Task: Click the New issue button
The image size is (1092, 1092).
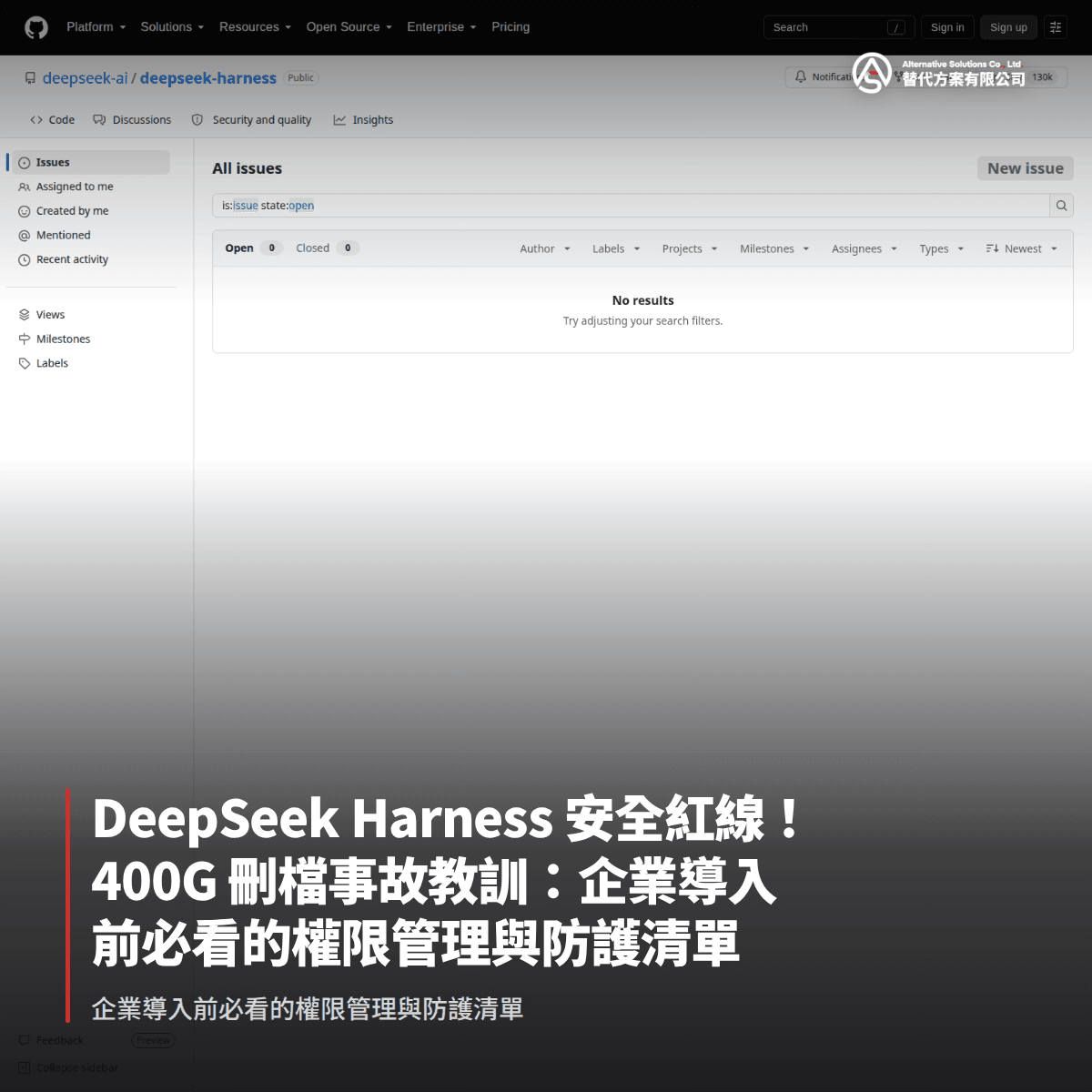Action: pos(1026,168)
